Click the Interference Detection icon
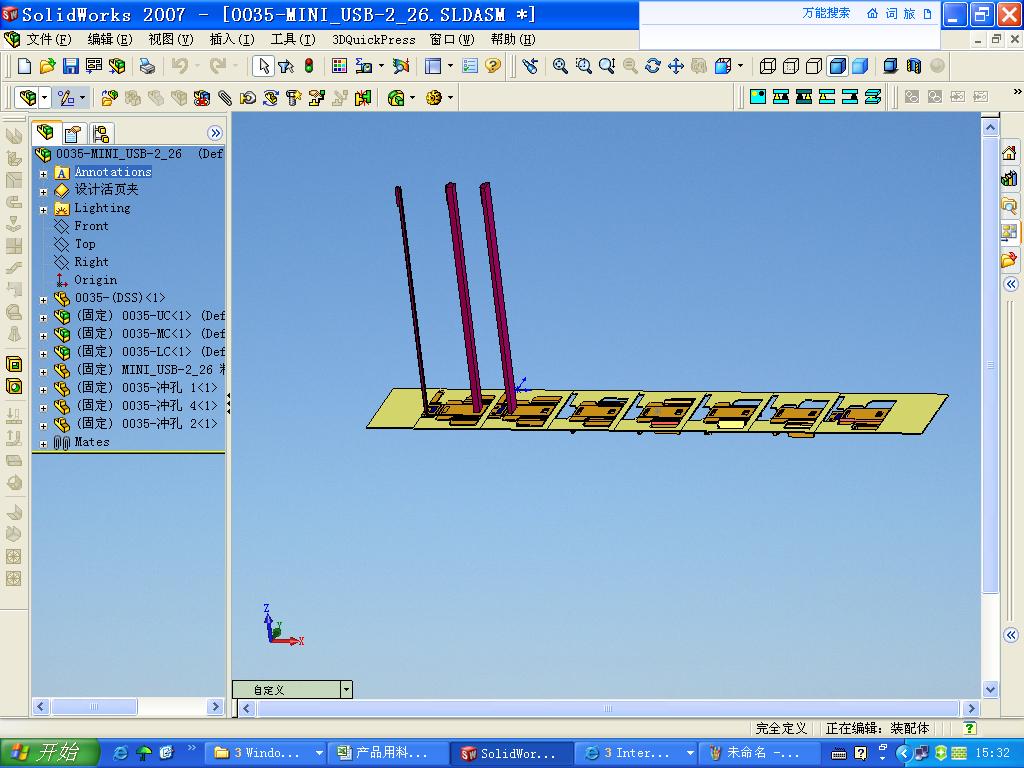This screenshot has width=1024, height=768. tap(363, 98)
